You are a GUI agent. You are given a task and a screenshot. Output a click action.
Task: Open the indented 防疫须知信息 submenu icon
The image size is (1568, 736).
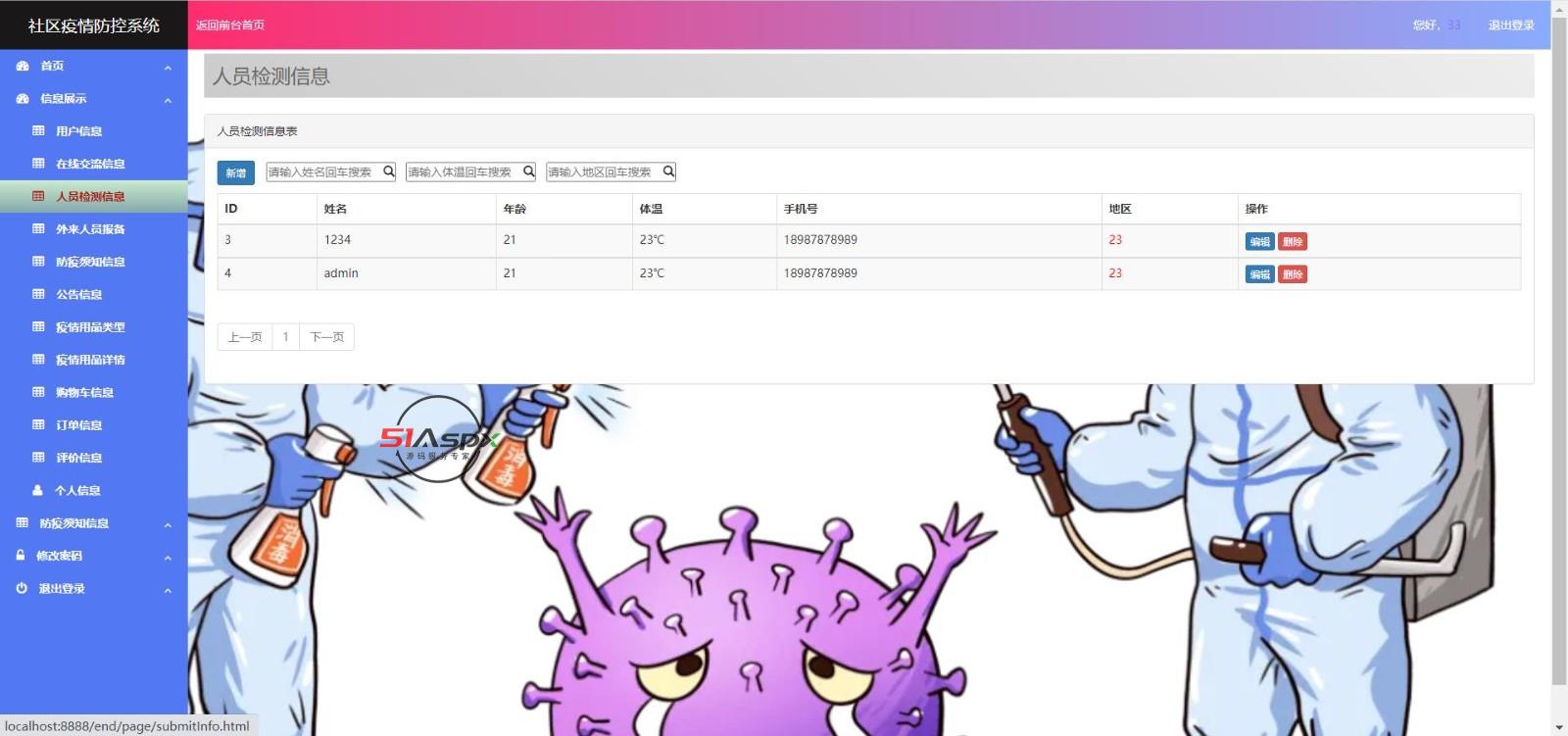(38, 262)
